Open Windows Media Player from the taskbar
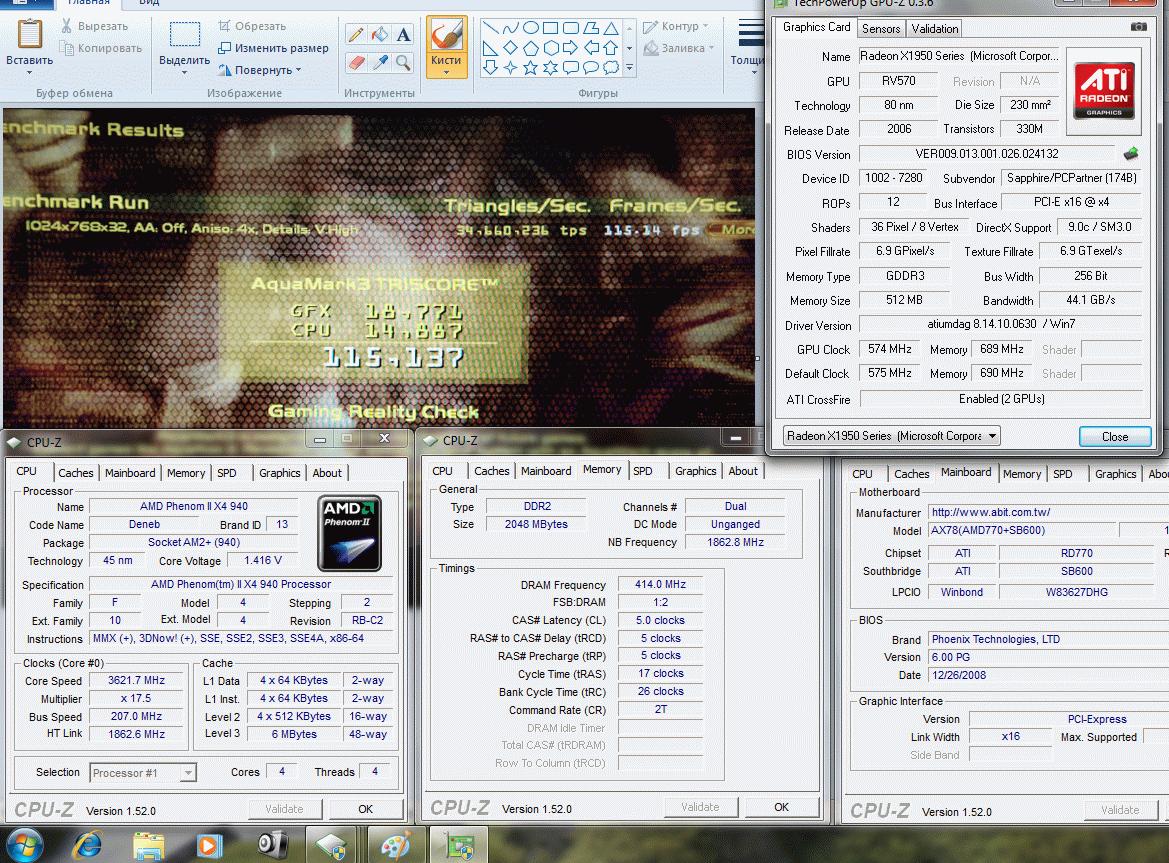 coord(209,845)
